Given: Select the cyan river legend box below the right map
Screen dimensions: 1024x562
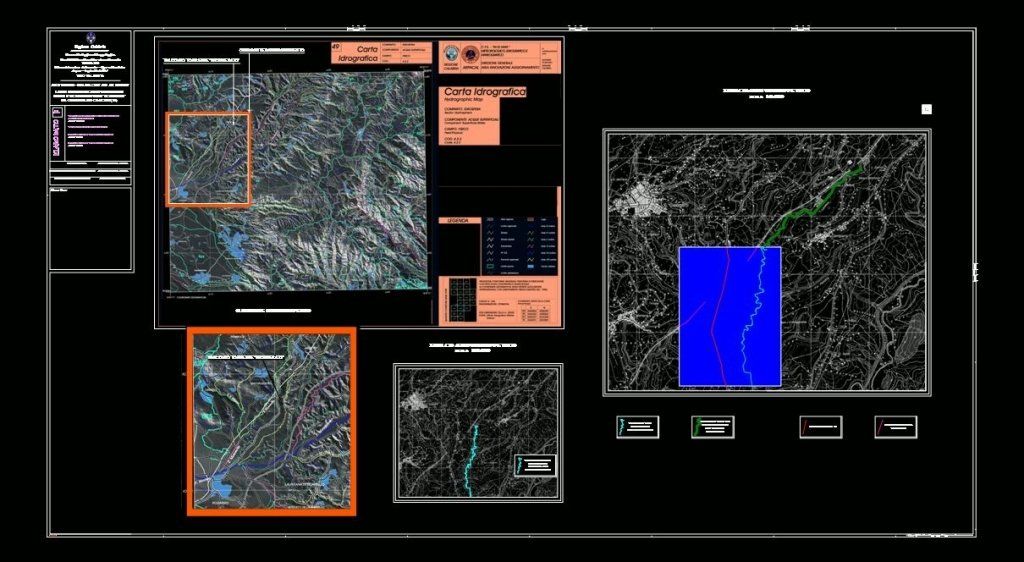Looking at the screenshot, I should tap(637, 427).
